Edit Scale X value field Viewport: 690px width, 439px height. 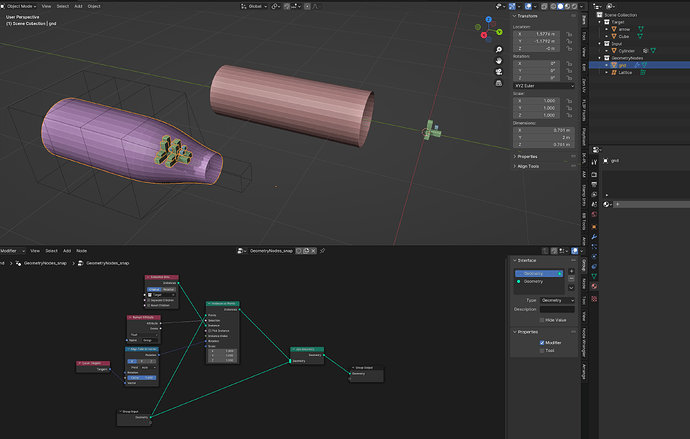pos(536,101)
